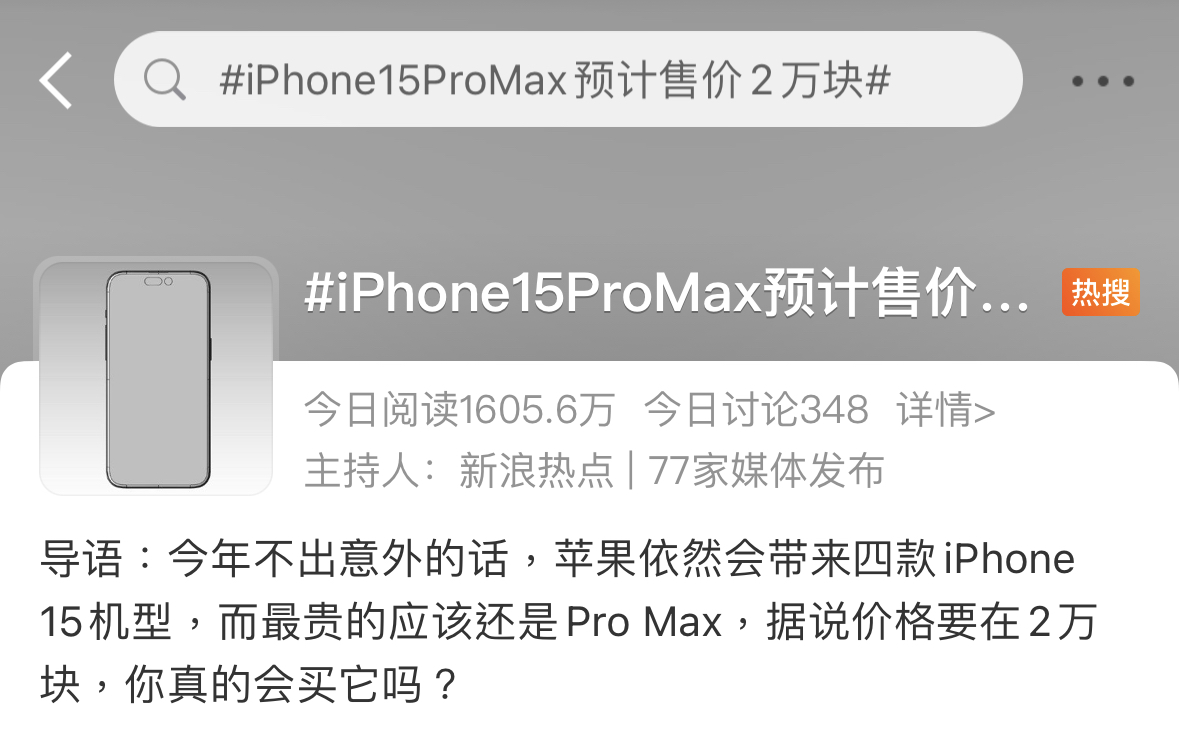1179x743 pixels.
Task: Tap the orange 热搜 hot search badge
Action: [x=1101, y=292]
